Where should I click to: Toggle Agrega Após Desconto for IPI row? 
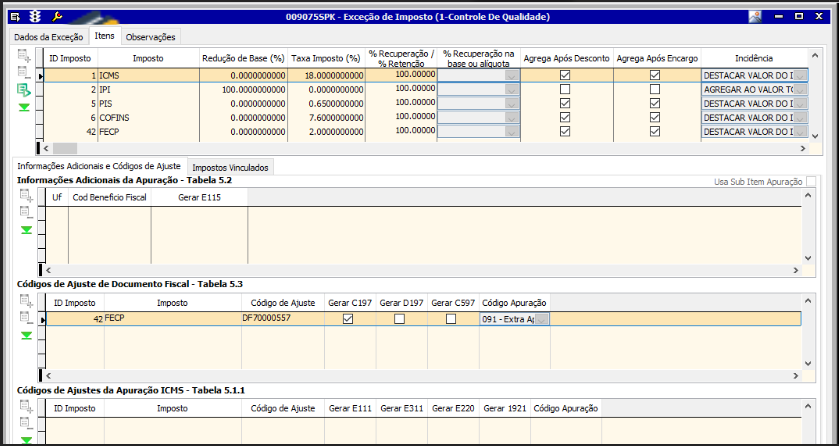[x=565, y=89]
